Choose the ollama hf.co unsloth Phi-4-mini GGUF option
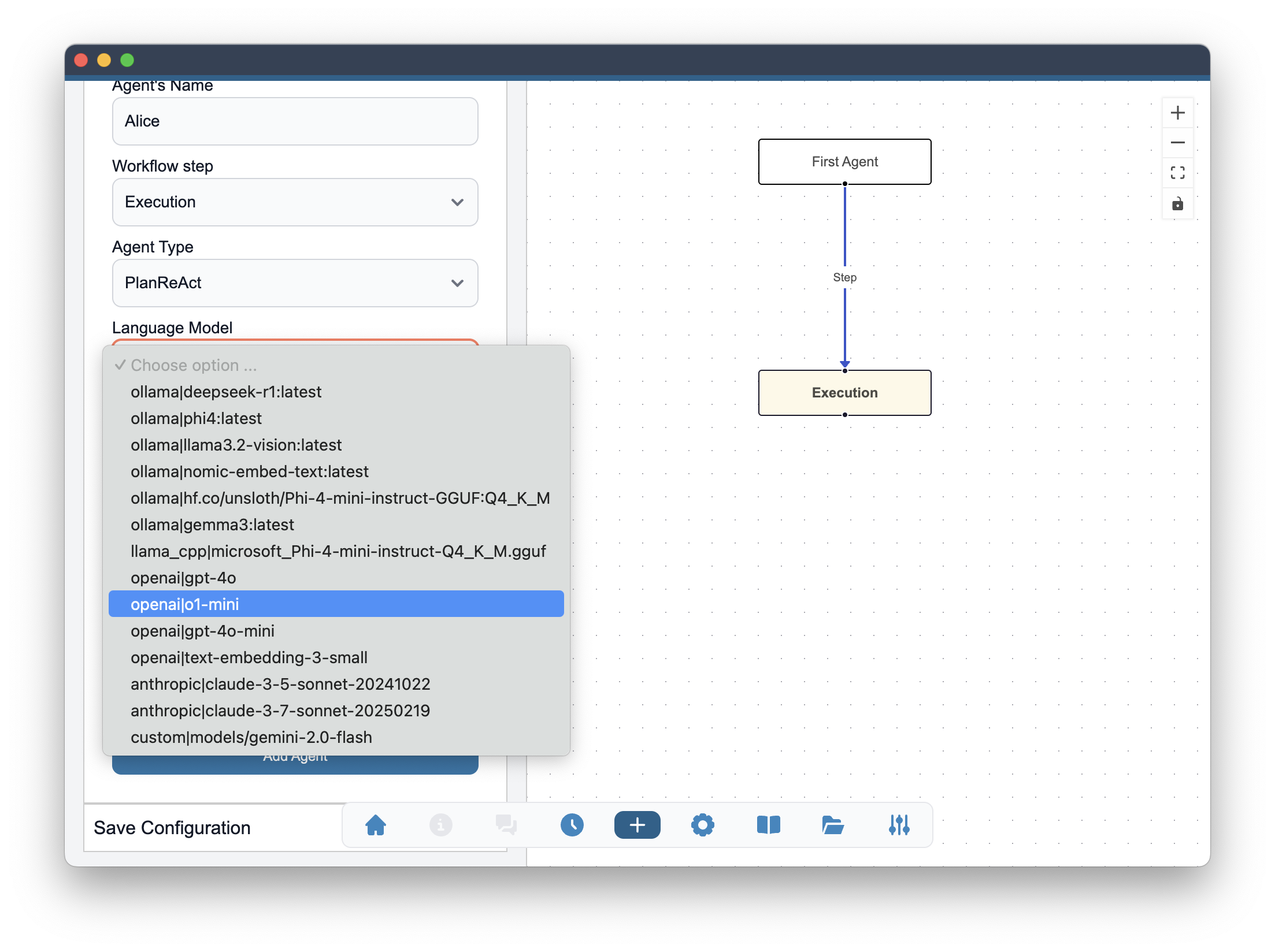Image resolution: width=1275 pixels, height=952 pixels. coord(336,499)
